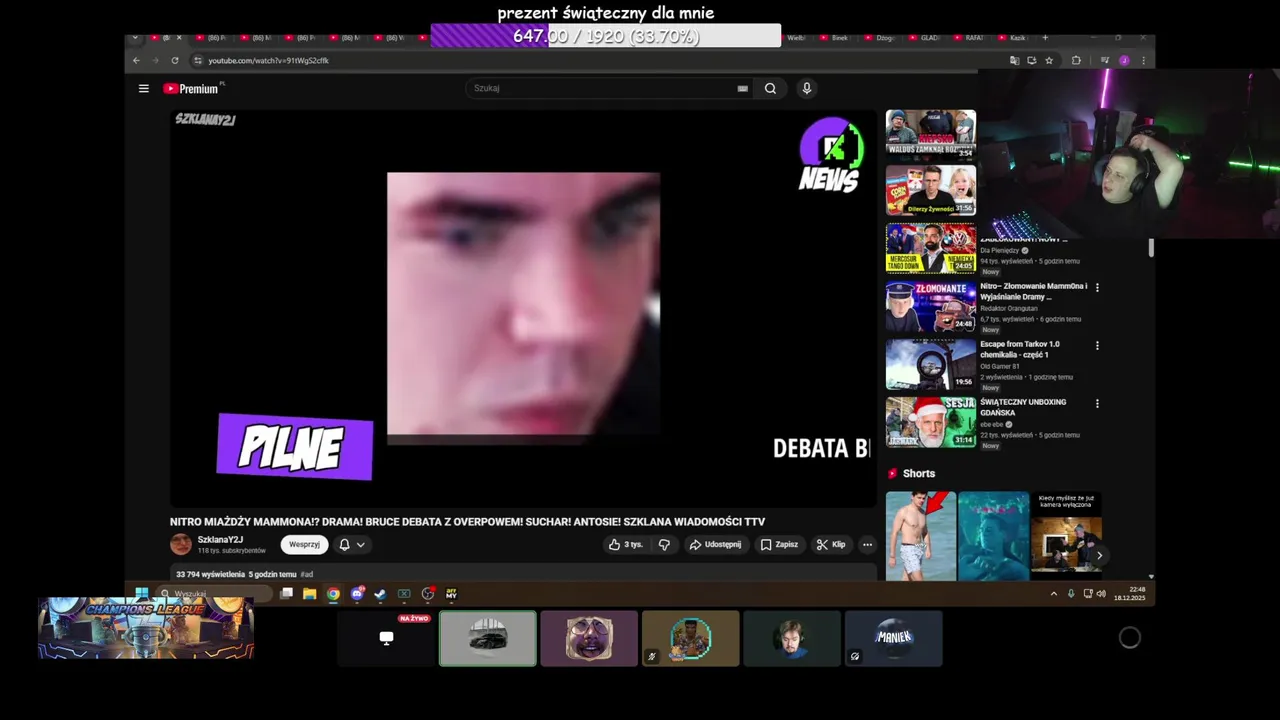
Task: Like the video (3 tys.)
Action: pos(626,544)
